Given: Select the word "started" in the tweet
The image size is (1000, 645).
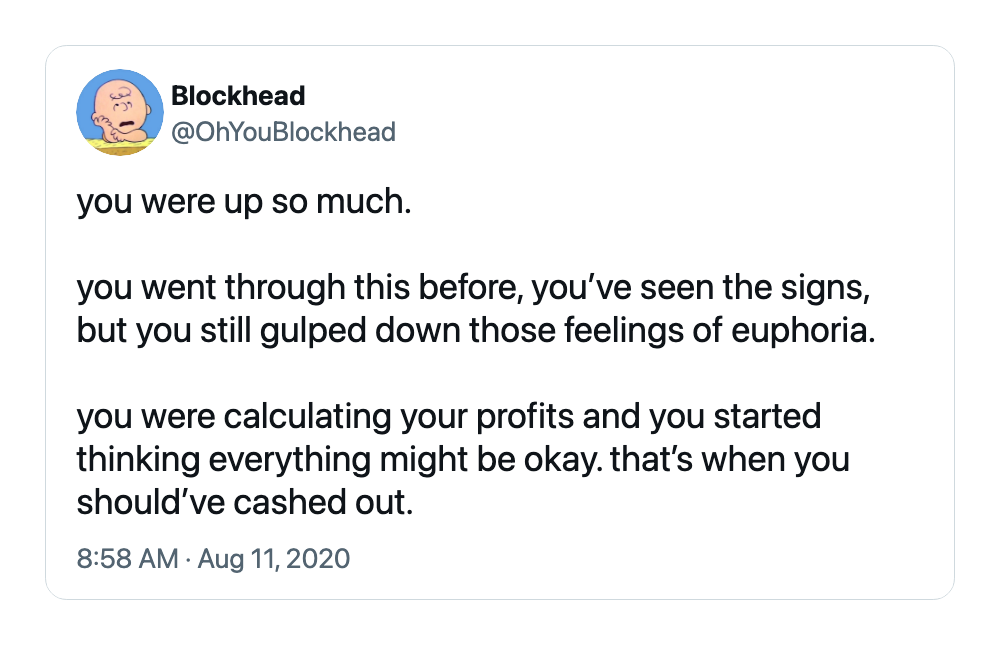Looking at the screenshot, I should (767, 417).
